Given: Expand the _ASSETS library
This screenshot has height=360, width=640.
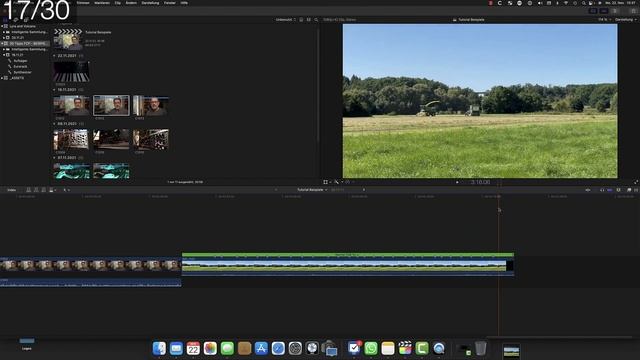Looking at the screenshot, I should (2, 78).
